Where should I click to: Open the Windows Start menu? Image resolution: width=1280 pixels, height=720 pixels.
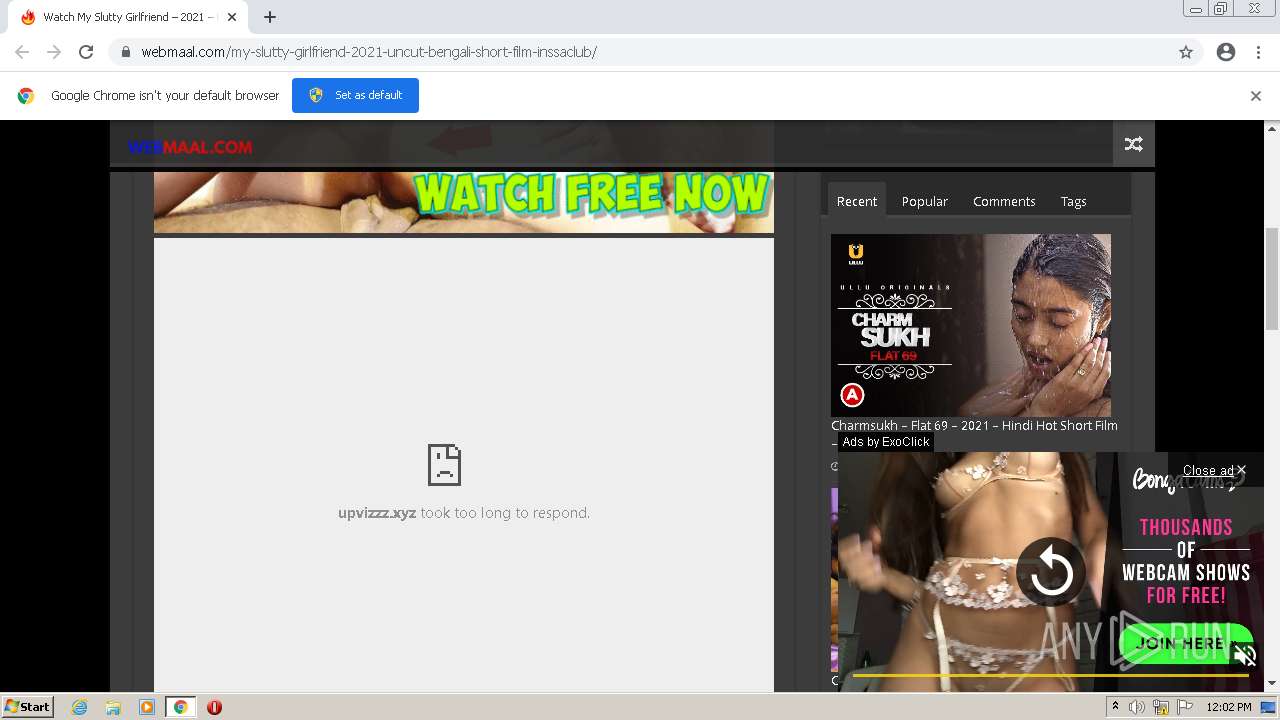[x=28, y=707]
